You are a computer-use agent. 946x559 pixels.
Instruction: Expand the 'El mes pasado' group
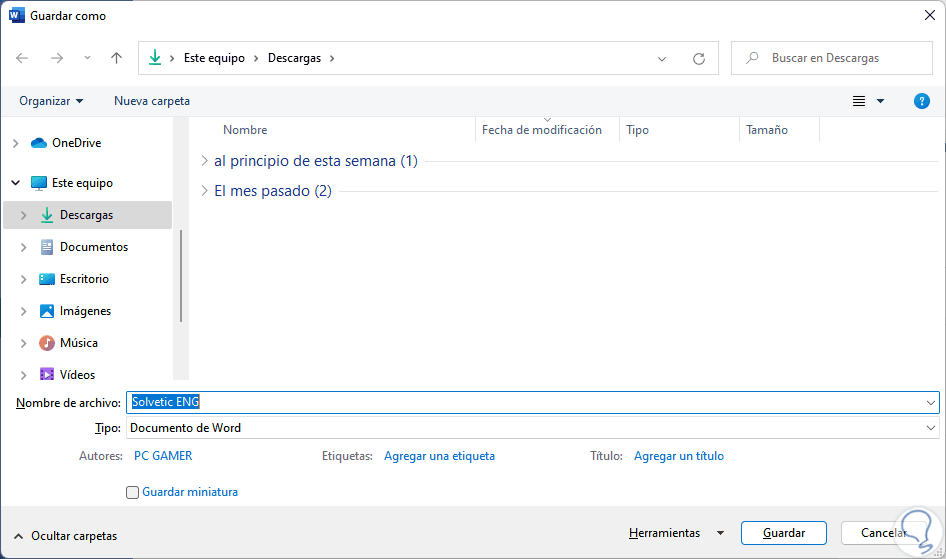coord(204,191)
